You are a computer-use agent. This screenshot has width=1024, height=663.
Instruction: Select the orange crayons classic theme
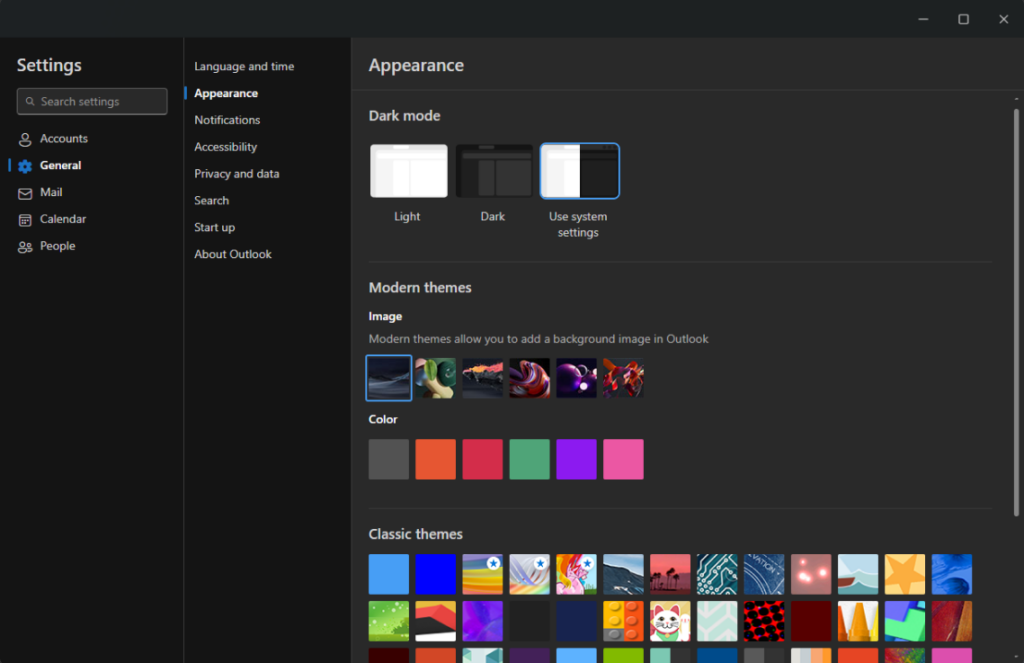pyautogui.click(x=858, y=621)
